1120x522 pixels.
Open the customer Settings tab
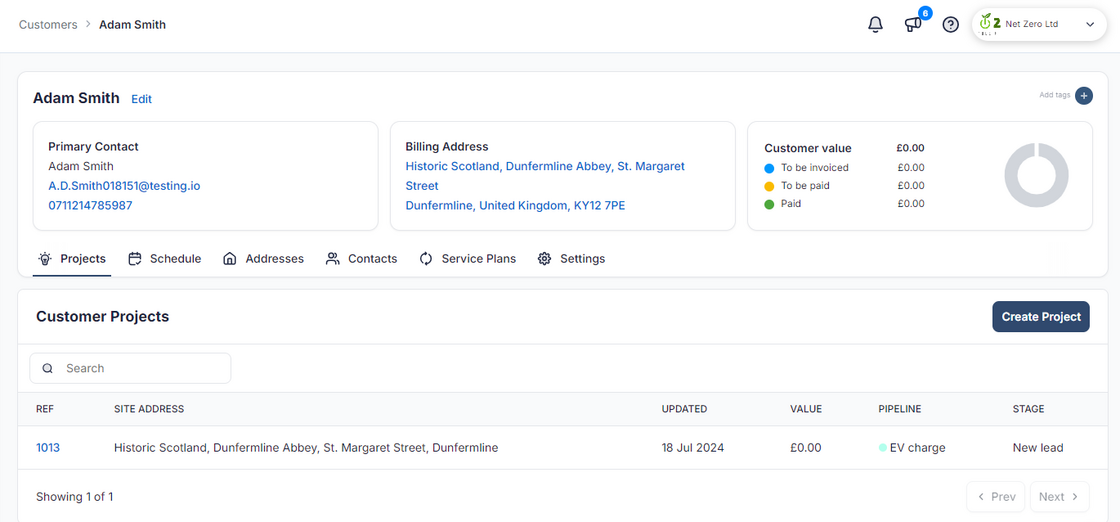pos(571,259)
